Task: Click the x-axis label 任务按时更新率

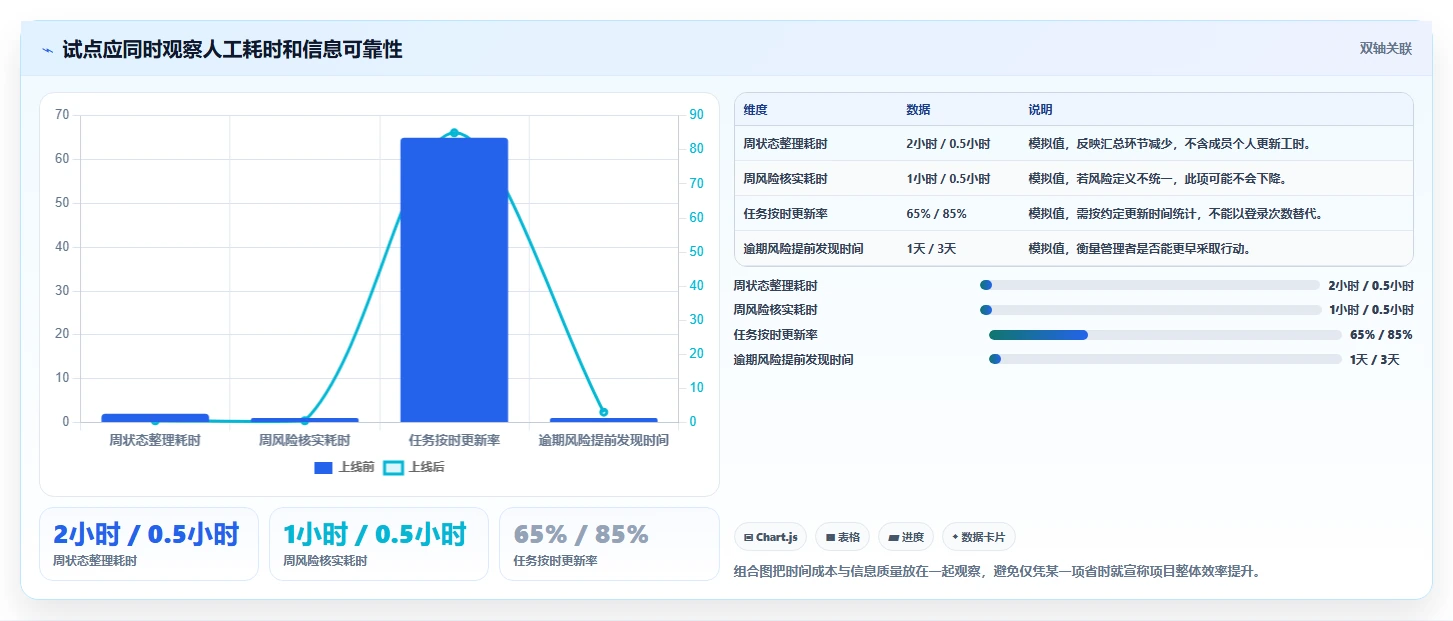Action: [x=454, y=440]
